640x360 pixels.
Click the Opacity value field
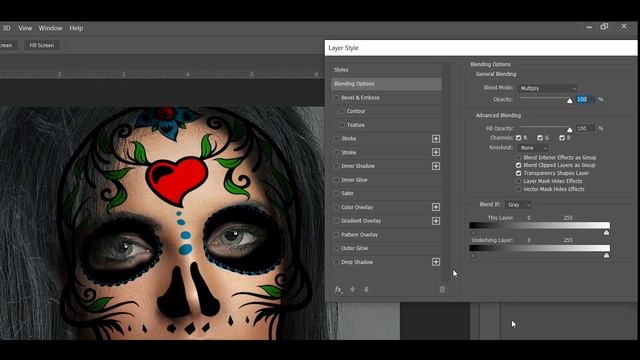click(x=585, y=99)
